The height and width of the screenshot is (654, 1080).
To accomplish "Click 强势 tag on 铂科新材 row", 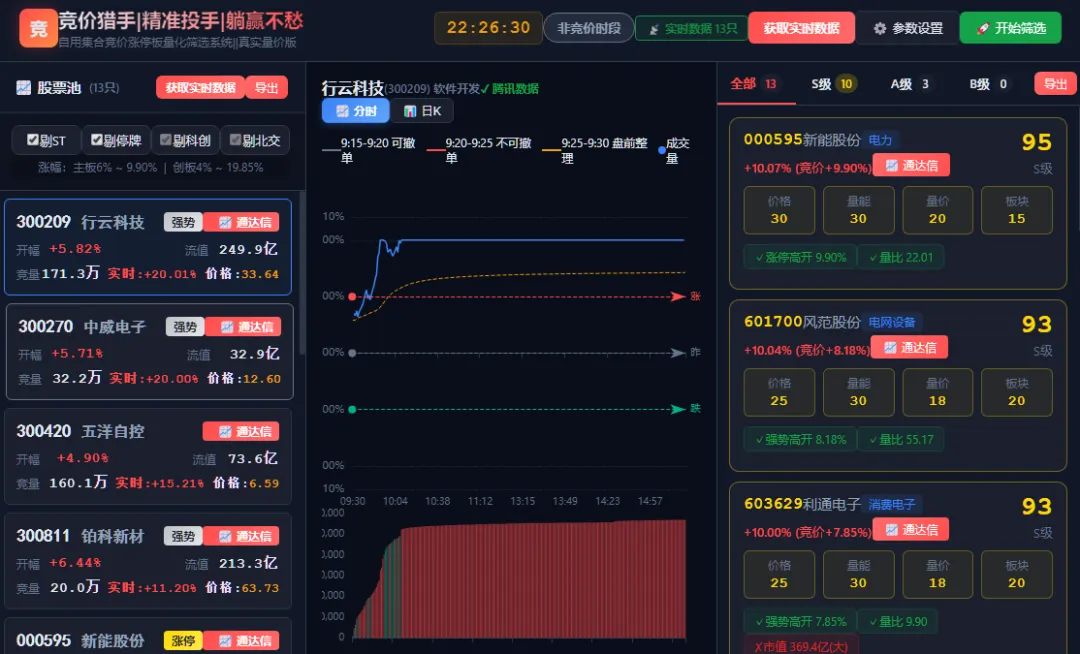I will [x=183, y=536].
